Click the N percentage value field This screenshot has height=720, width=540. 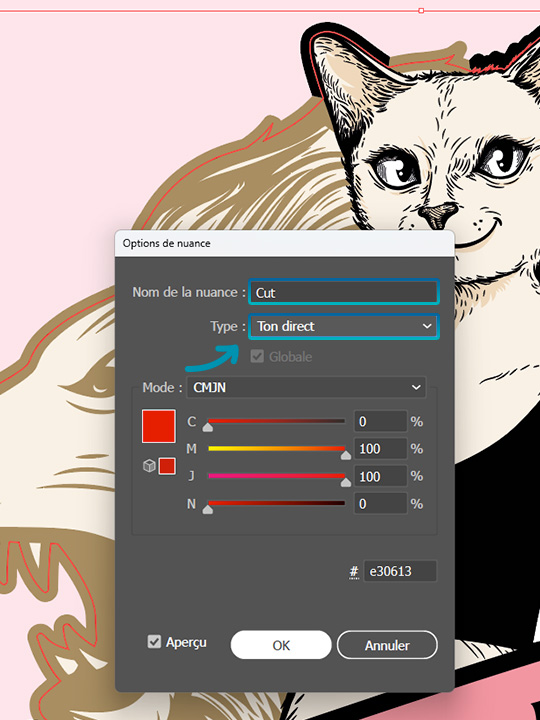380,504
